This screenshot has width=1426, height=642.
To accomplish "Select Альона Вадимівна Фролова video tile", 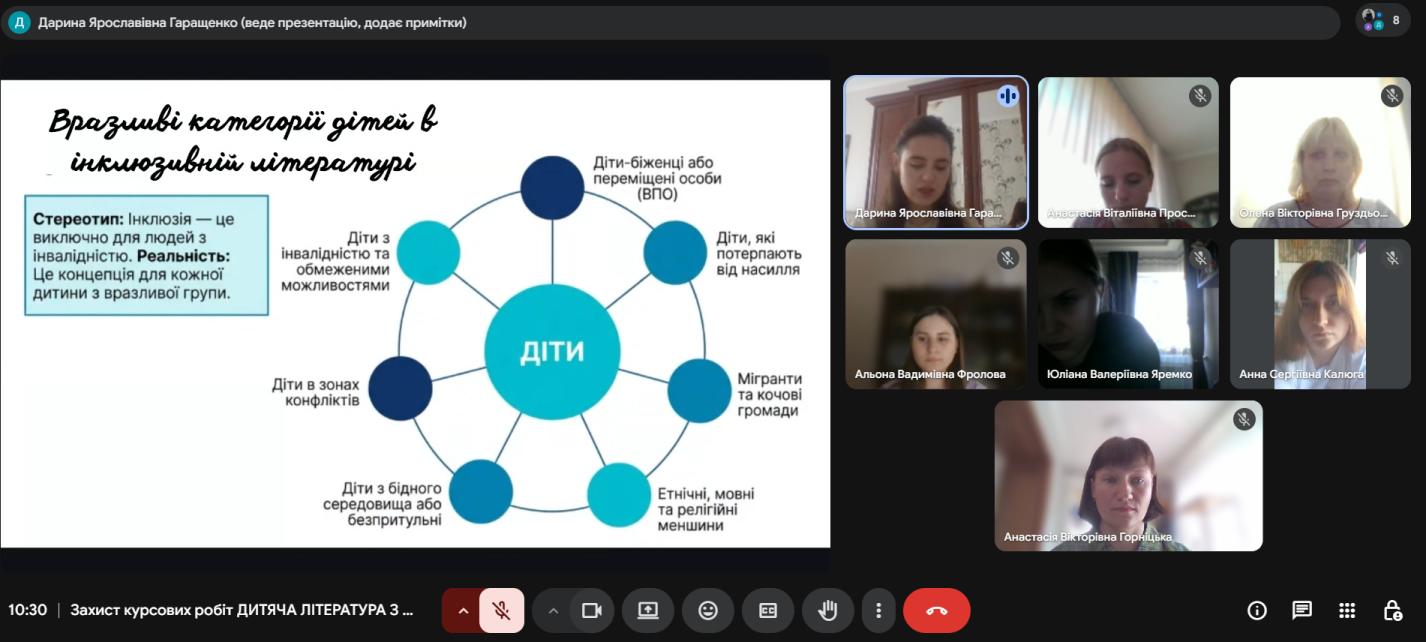I will pos(936,314).
